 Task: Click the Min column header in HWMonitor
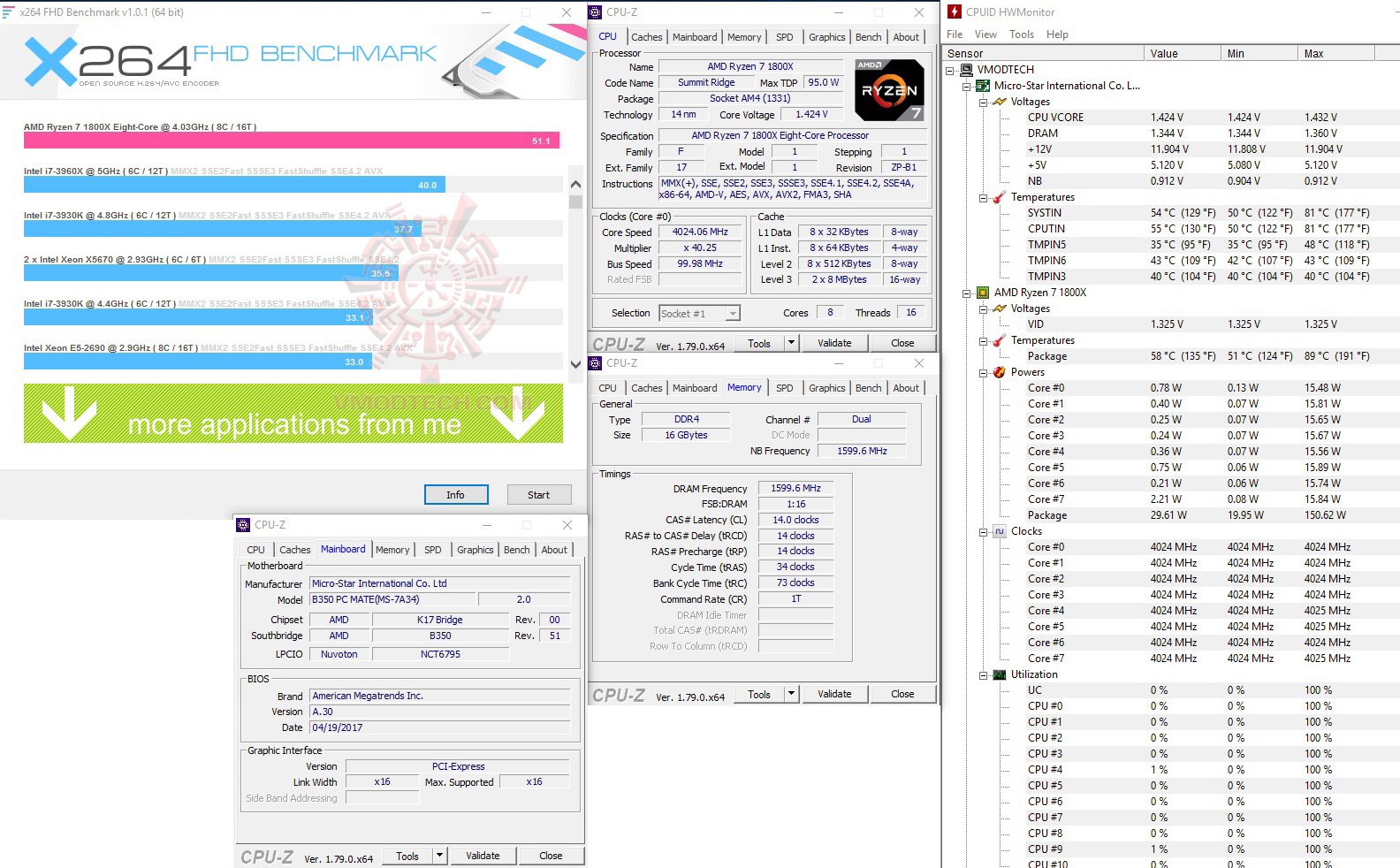(x=1259, y=54)
